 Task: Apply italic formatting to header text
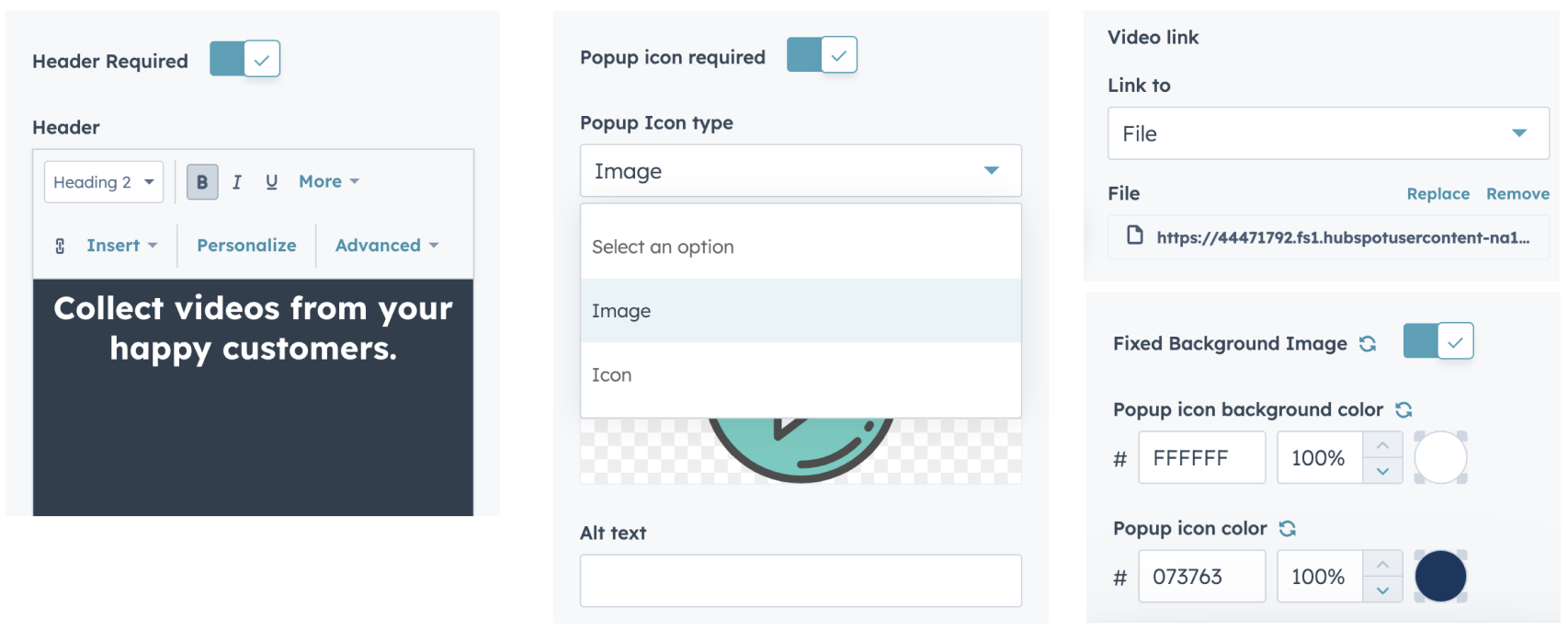[237, 182]
